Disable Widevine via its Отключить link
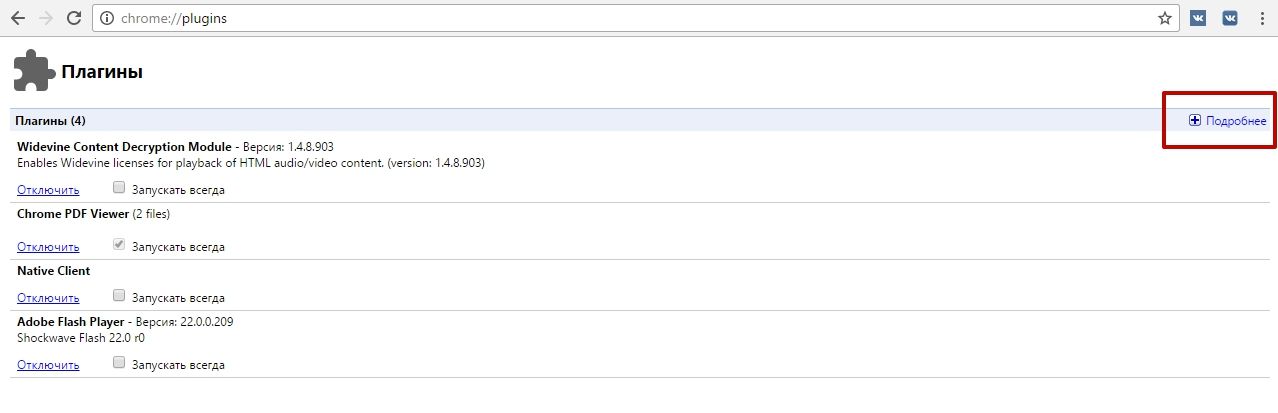Viewport: 1278px width, 413px height. pos(48,189)
